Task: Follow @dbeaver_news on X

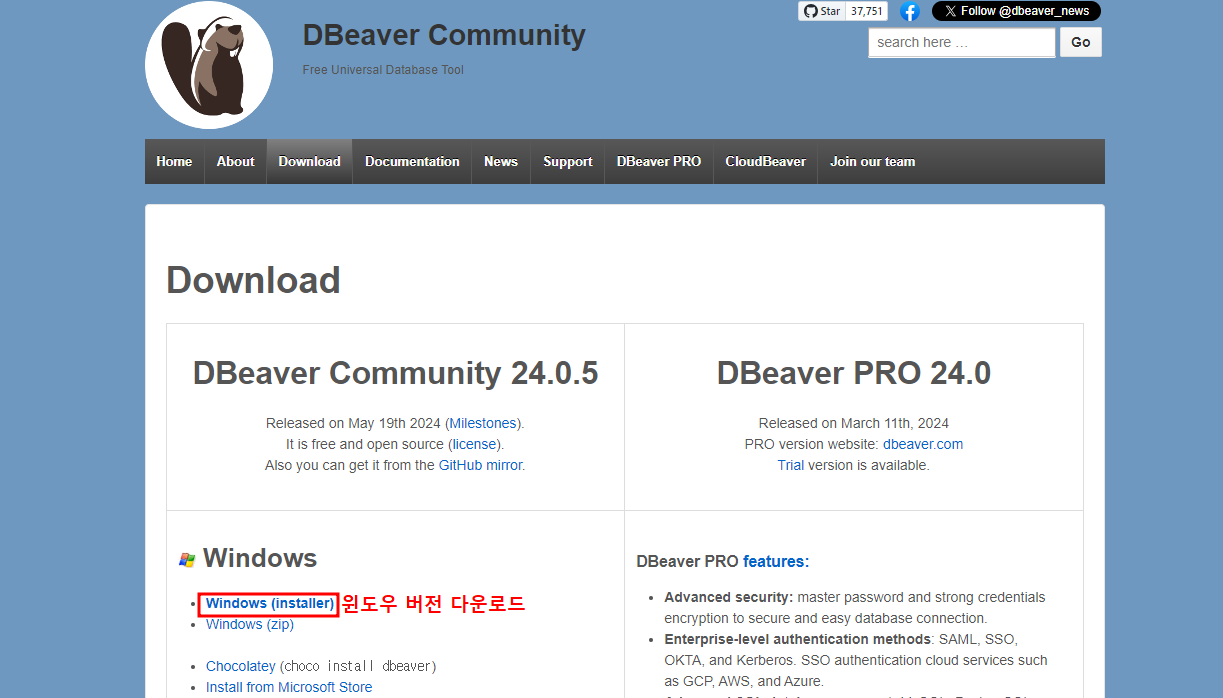Action: point(1016,11)
